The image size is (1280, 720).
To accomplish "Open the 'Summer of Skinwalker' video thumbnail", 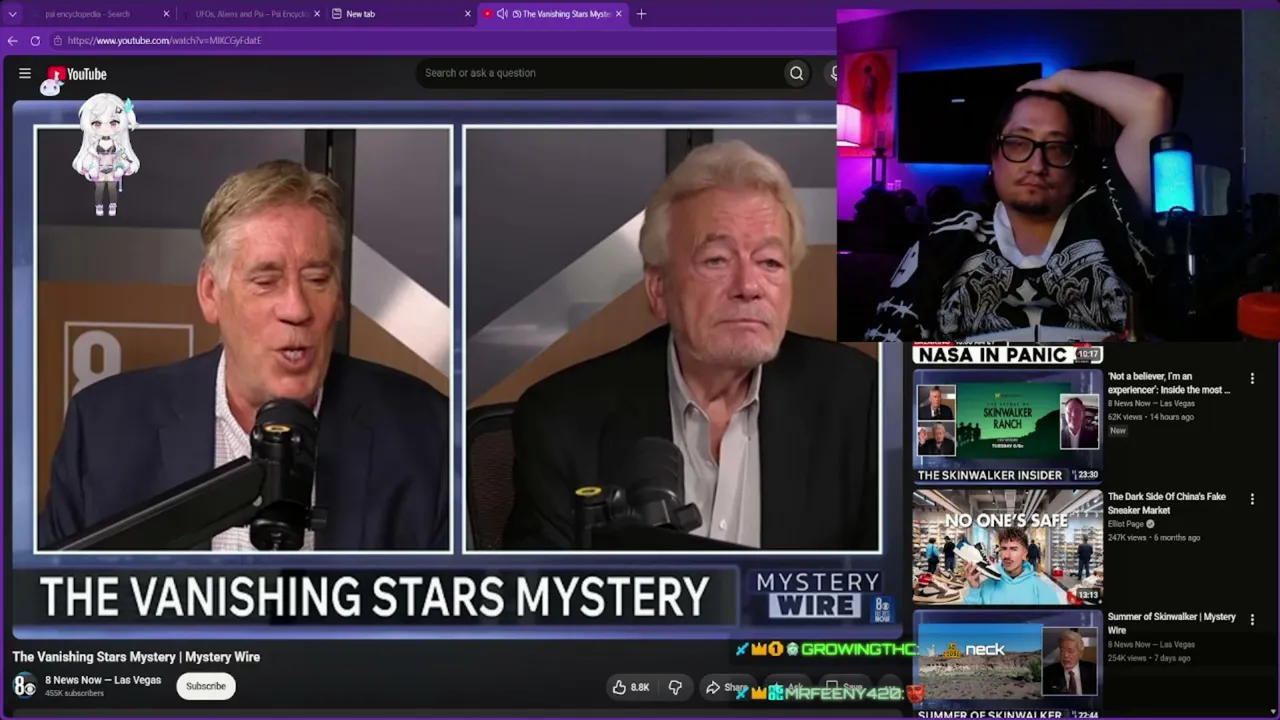I will click(x=1008, y=665).
